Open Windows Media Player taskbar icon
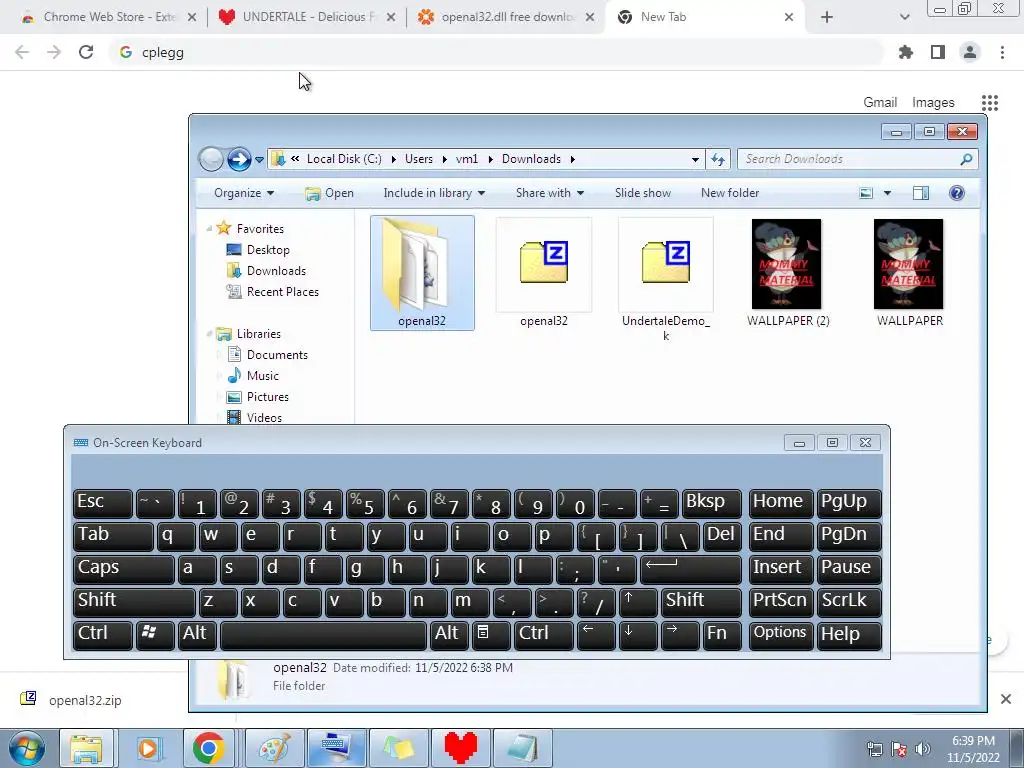 click(x=148, y=748)
